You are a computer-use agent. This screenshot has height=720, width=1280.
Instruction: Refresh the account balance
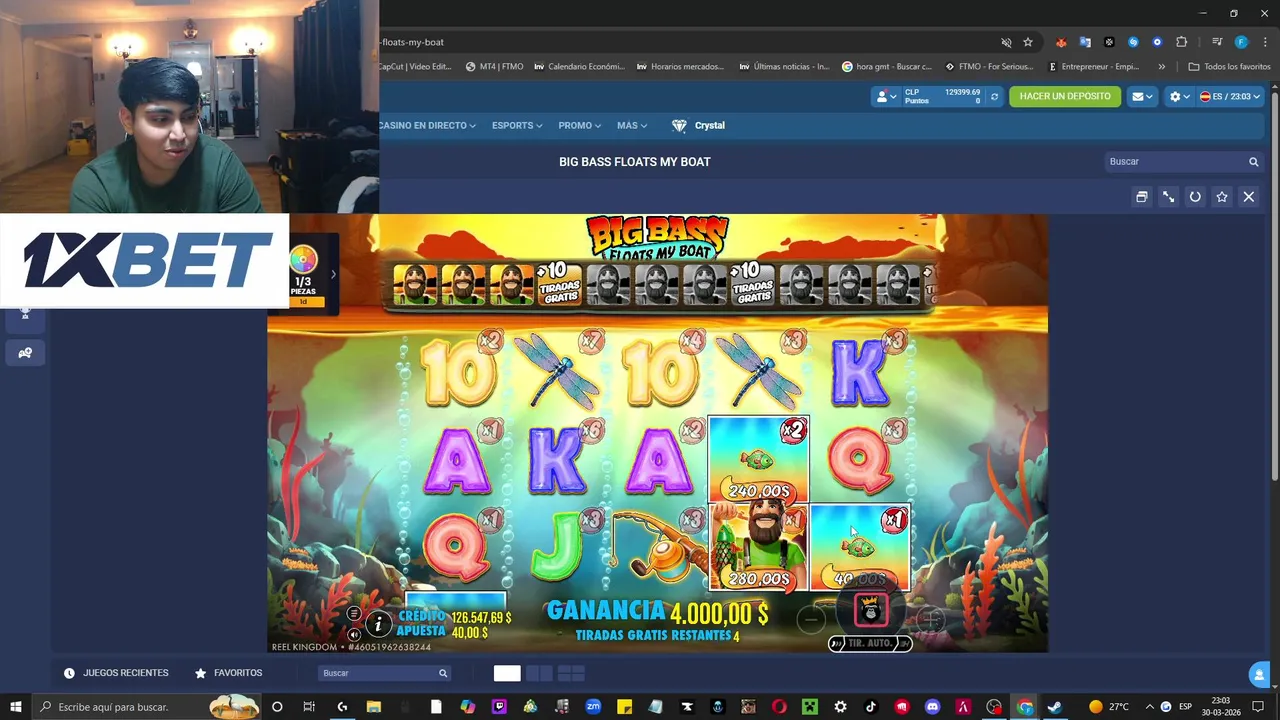994,97
